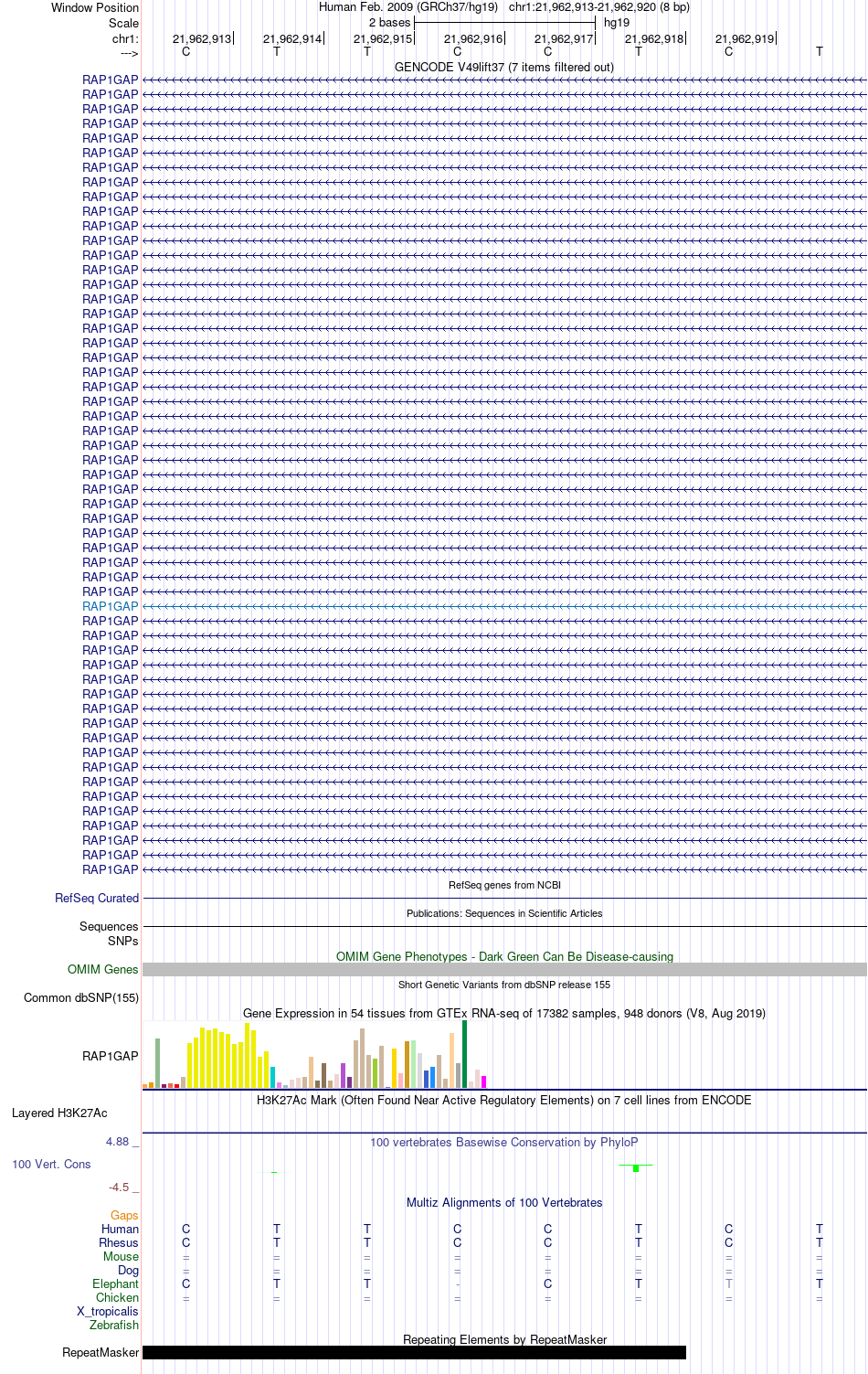The height and width of the screenshot is (1374, 868).
Task: Click the tallest dark green GTEx expression bar
Action: tap(464, 1054)
